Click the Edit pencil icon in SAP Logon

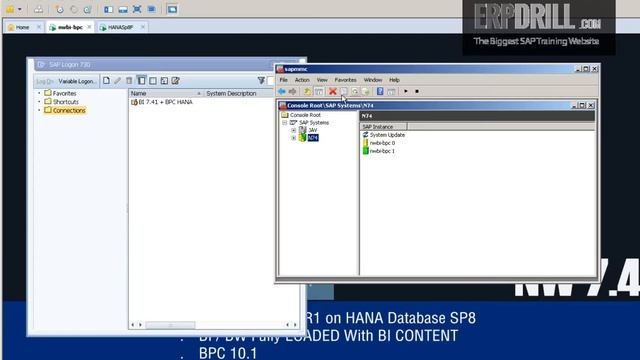118,81
